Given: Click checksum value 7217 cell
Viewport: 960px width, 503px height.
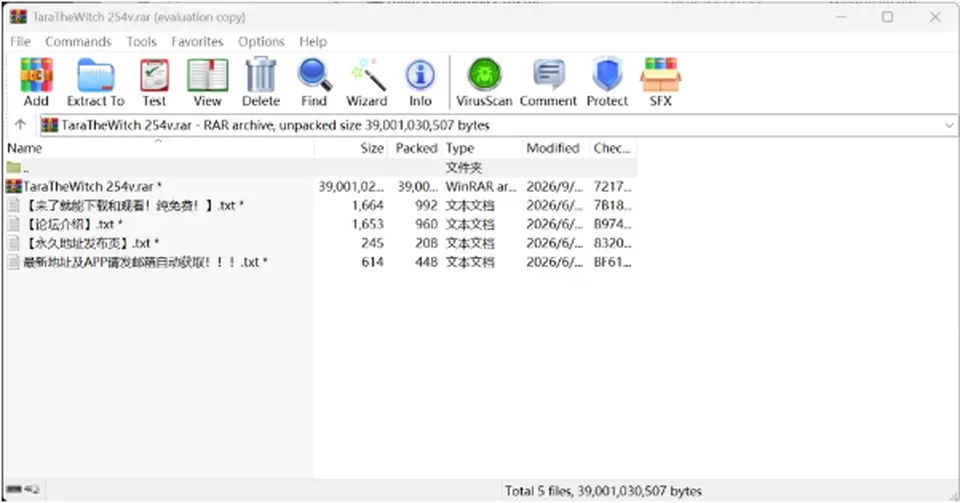Looking at the screenshot, I should 613,187.
